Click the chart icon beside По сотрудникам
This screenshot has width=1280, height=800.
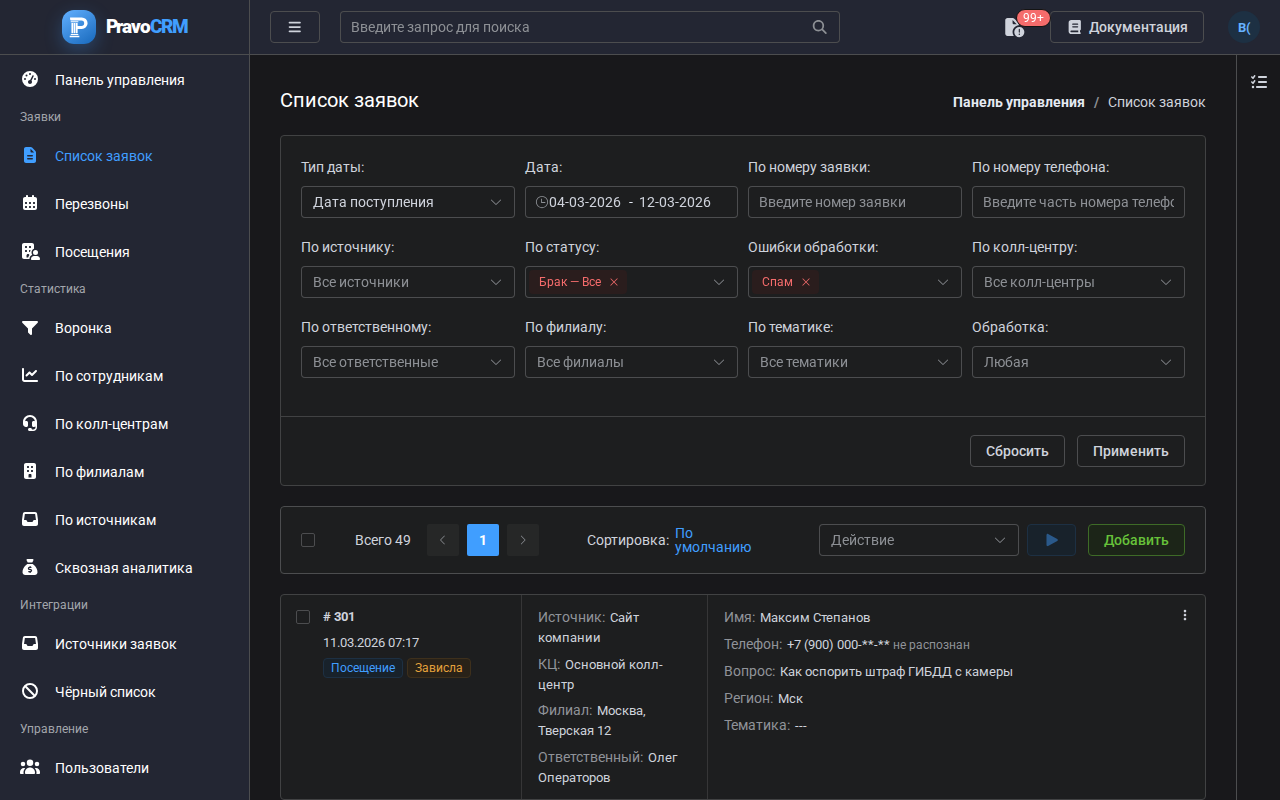click(30, 376)
